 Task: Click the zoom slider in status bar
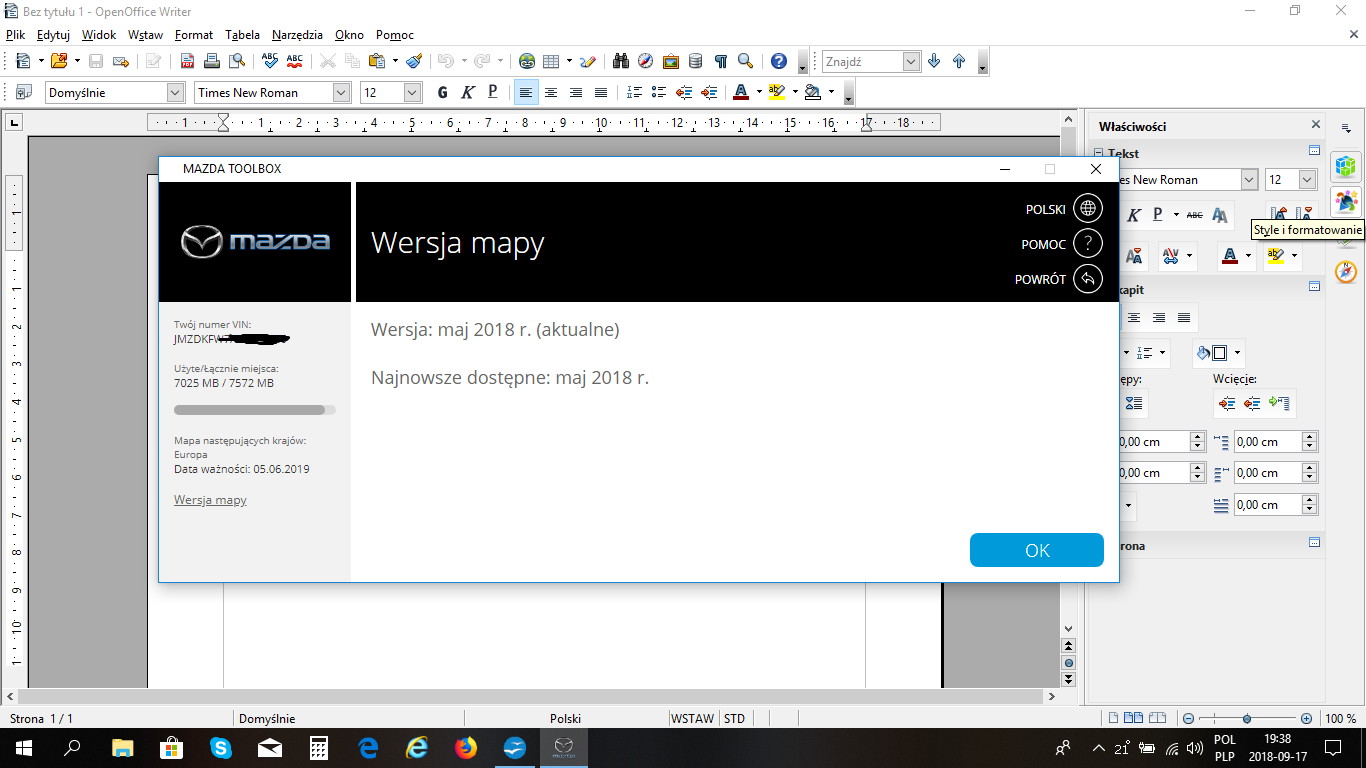(x=1247, y=718)
